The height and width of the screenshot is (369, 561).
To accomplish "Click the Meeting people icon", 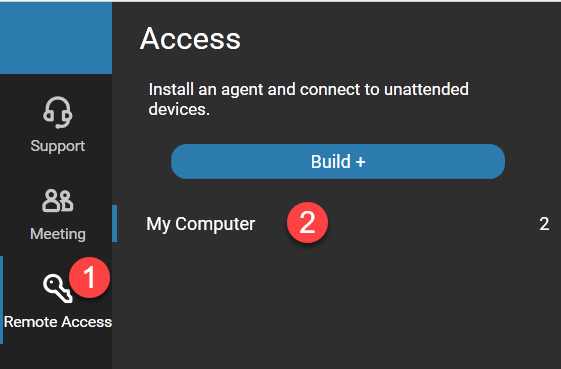I will point(58,200).
